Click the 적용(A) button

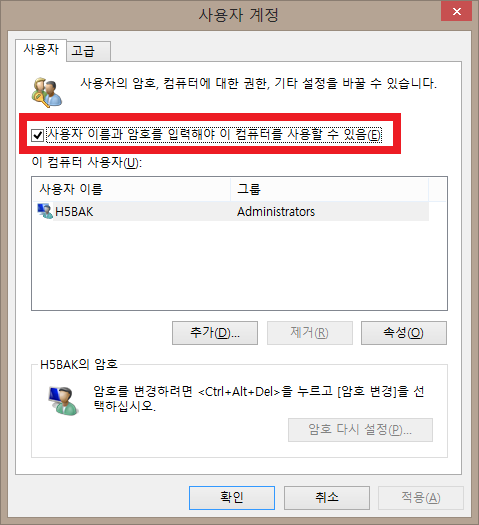pyautogui.click(x=421, y=498)
